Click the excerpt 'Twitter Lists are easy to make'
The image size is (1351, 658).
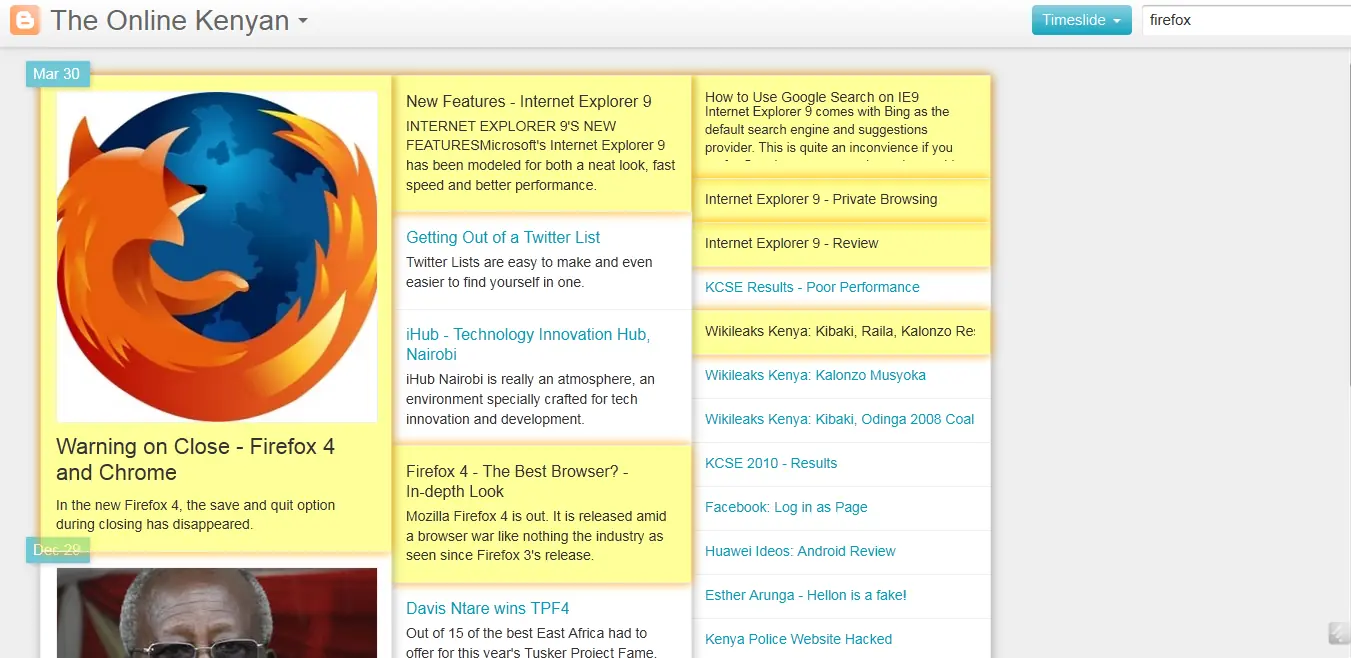point(529,272)
